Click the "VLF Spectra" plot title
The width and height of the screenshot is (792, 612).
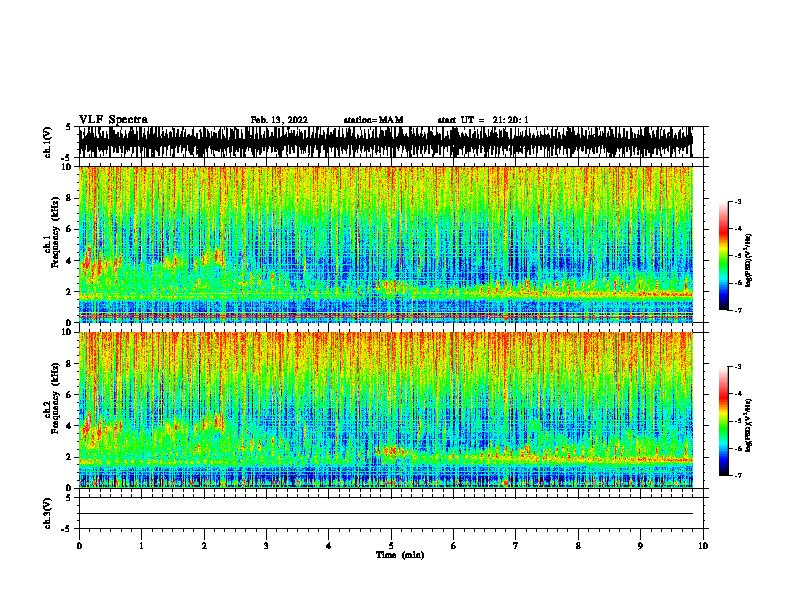pyautogui.click(x=113, y=120)
